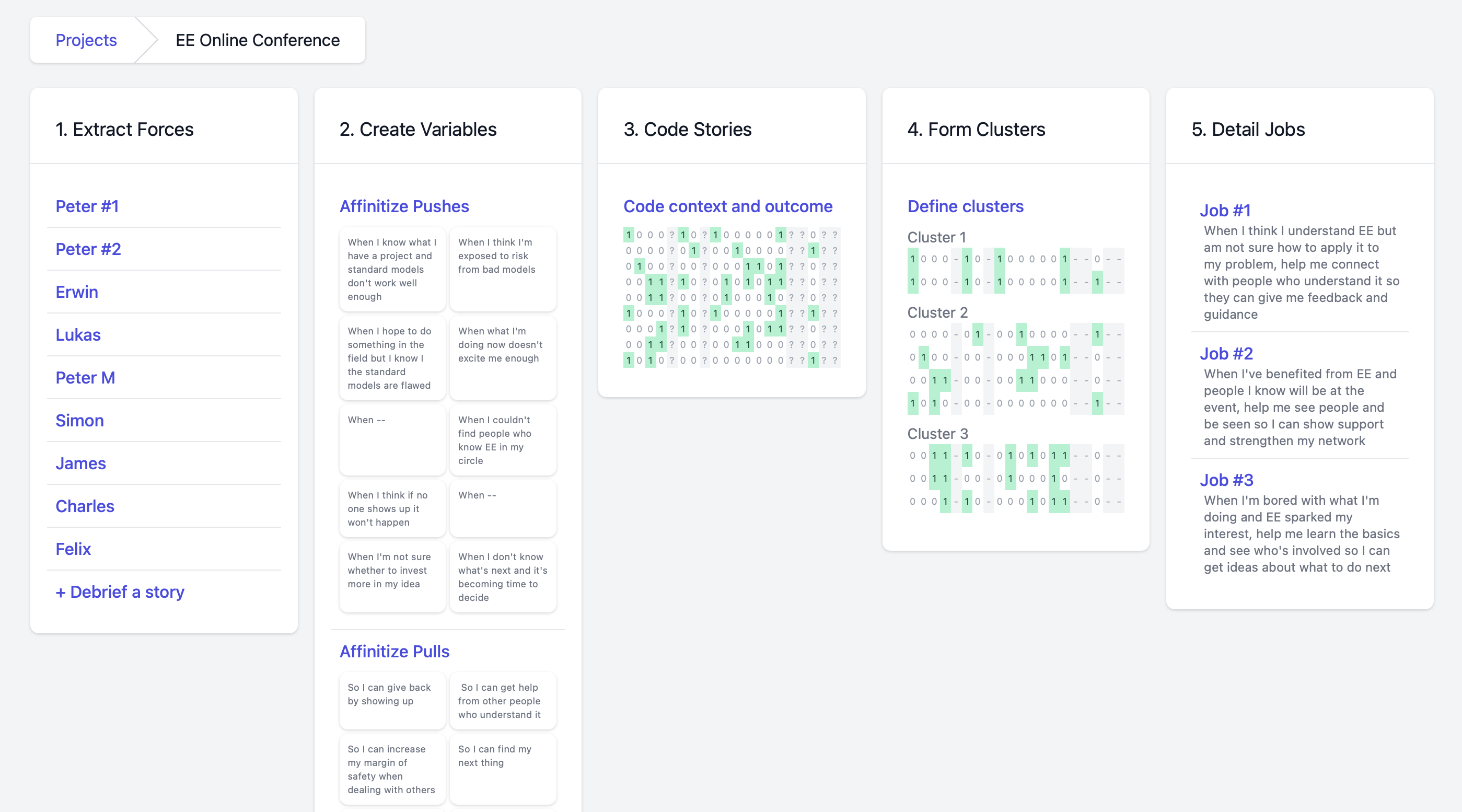The image size is (1462, 812).
Task: Open Simon's story
Action: [x=79, y=421]
